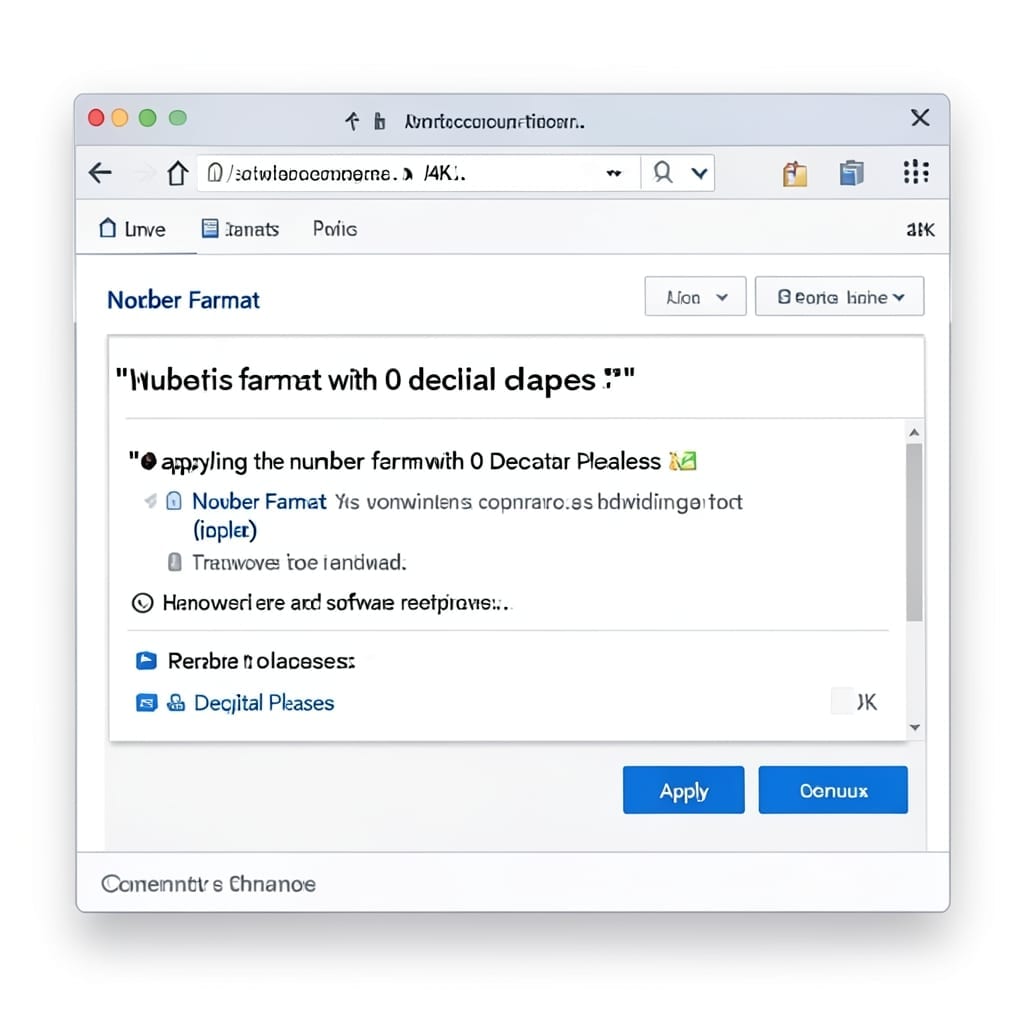The height and width of the screenshot is (1024, 1024).
Task: Expand the chevron beside the search icon
Action: click(699, 173)
